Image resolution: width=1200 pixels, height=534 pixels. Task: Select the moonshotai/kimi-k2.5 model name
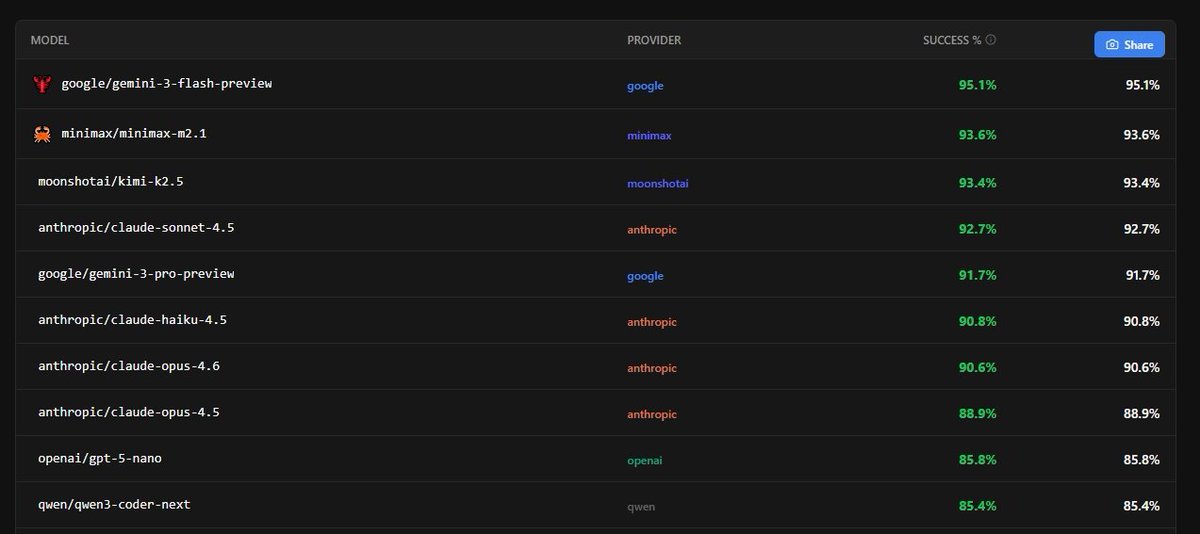point(110,182)
